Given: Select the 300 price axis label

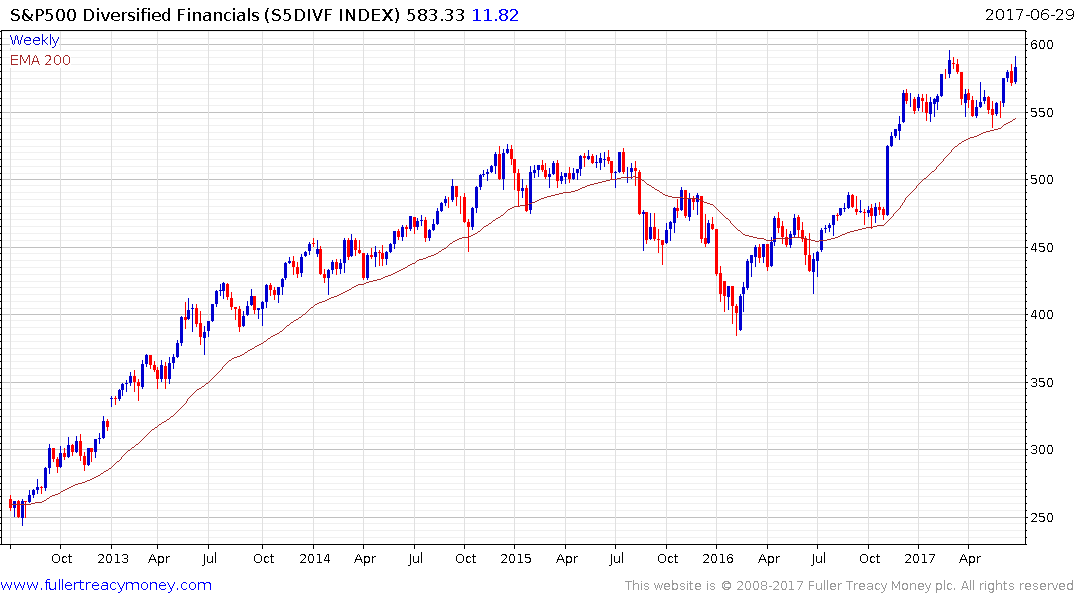Looking at the screenshot, I should point(1041,450).
